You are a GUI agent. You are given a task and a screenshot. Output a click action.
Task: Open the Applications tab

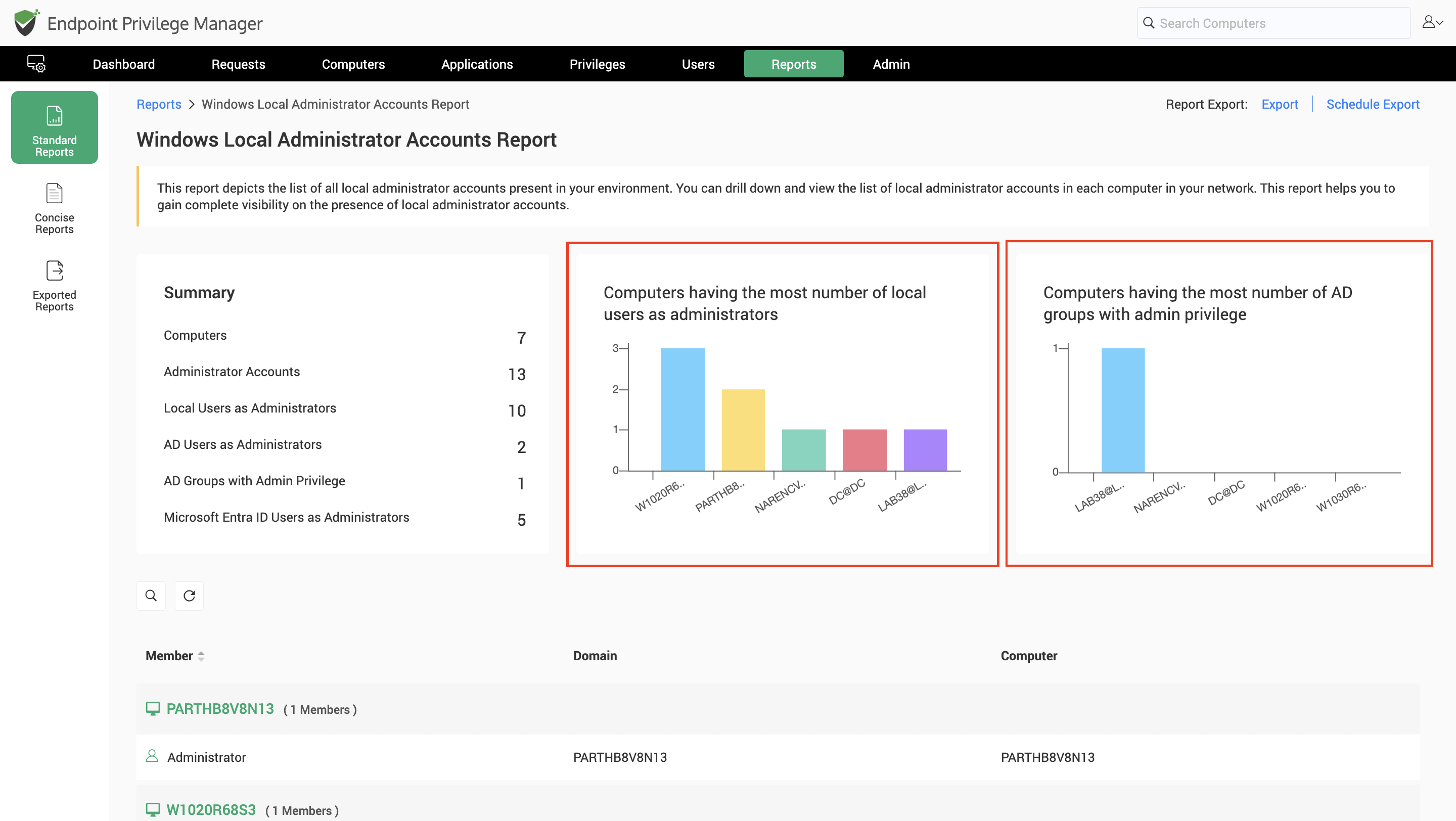tap(477, 64)
